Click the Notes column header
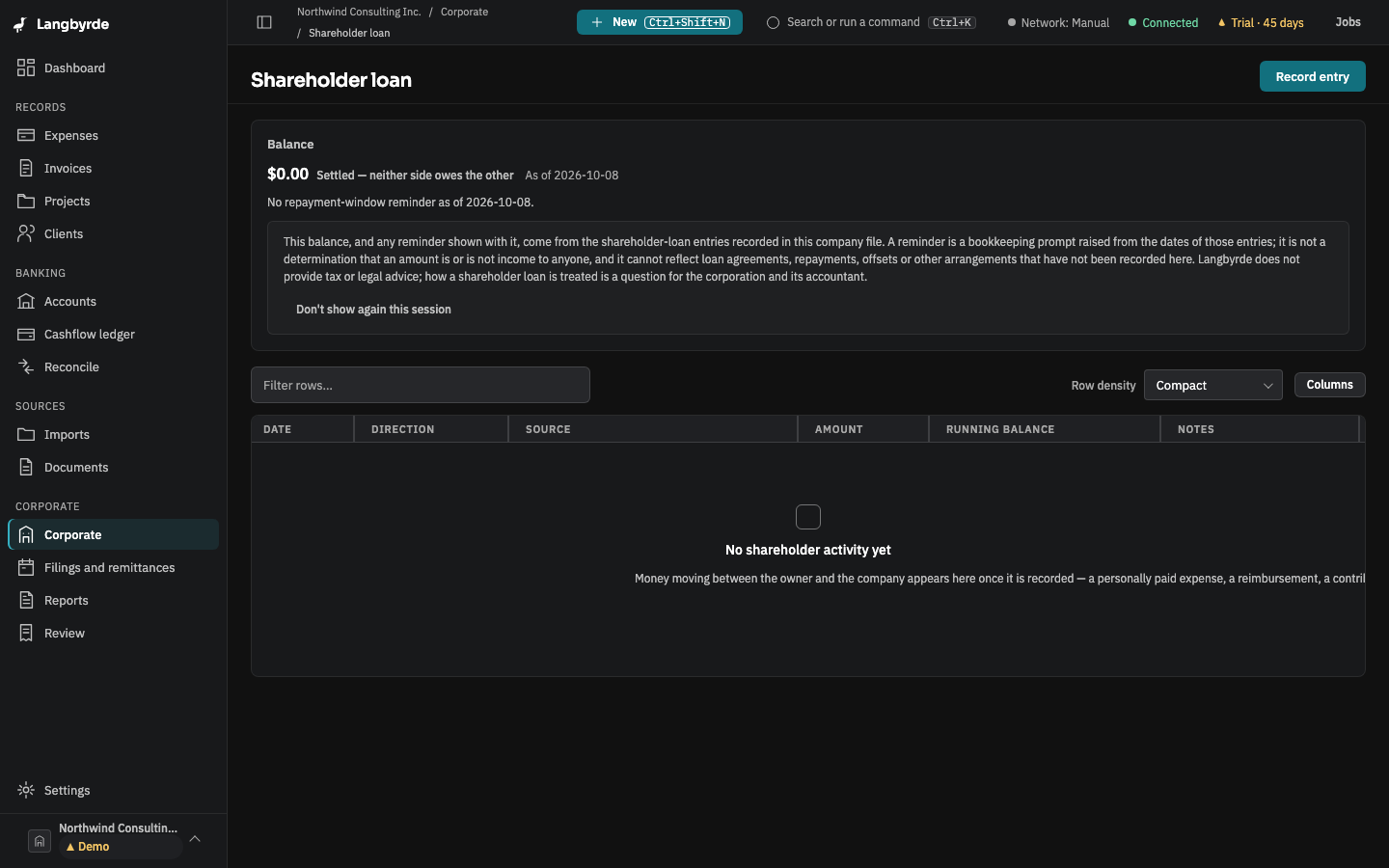This screenshot has height=868, width=1389. pos(1260,429)
